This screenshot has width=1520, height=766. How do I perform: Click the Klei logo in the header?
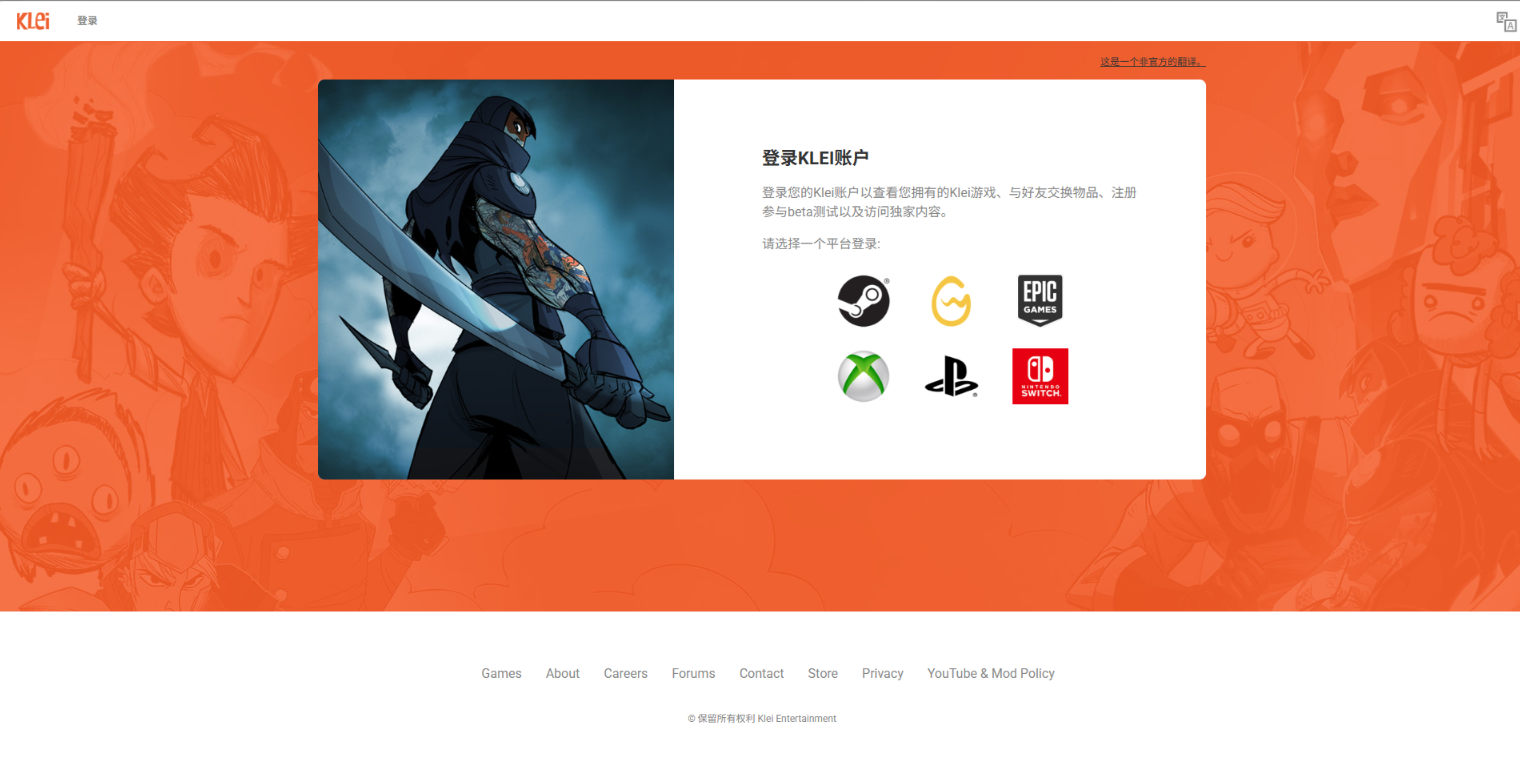pos(33,20)
